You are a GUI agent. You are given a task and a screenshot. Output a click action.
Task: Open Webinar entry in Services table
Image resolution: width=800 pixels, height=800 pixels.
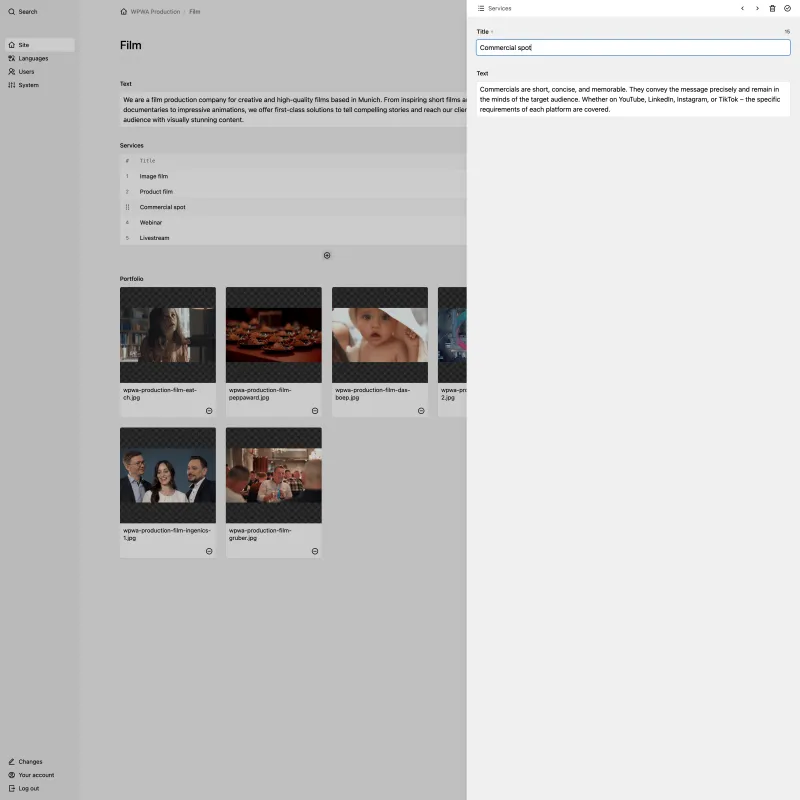(x=151, y=222)
